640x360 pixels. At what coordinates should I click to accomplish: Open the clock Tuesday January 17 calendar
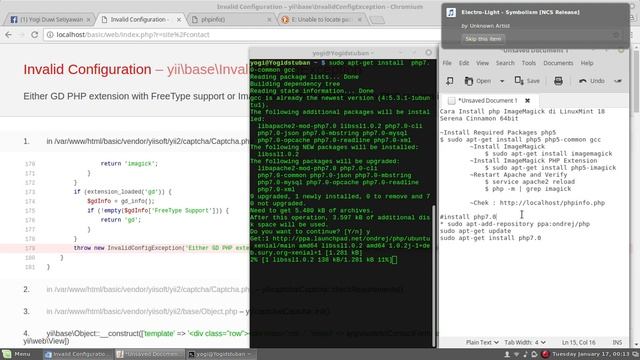[591, 354]
